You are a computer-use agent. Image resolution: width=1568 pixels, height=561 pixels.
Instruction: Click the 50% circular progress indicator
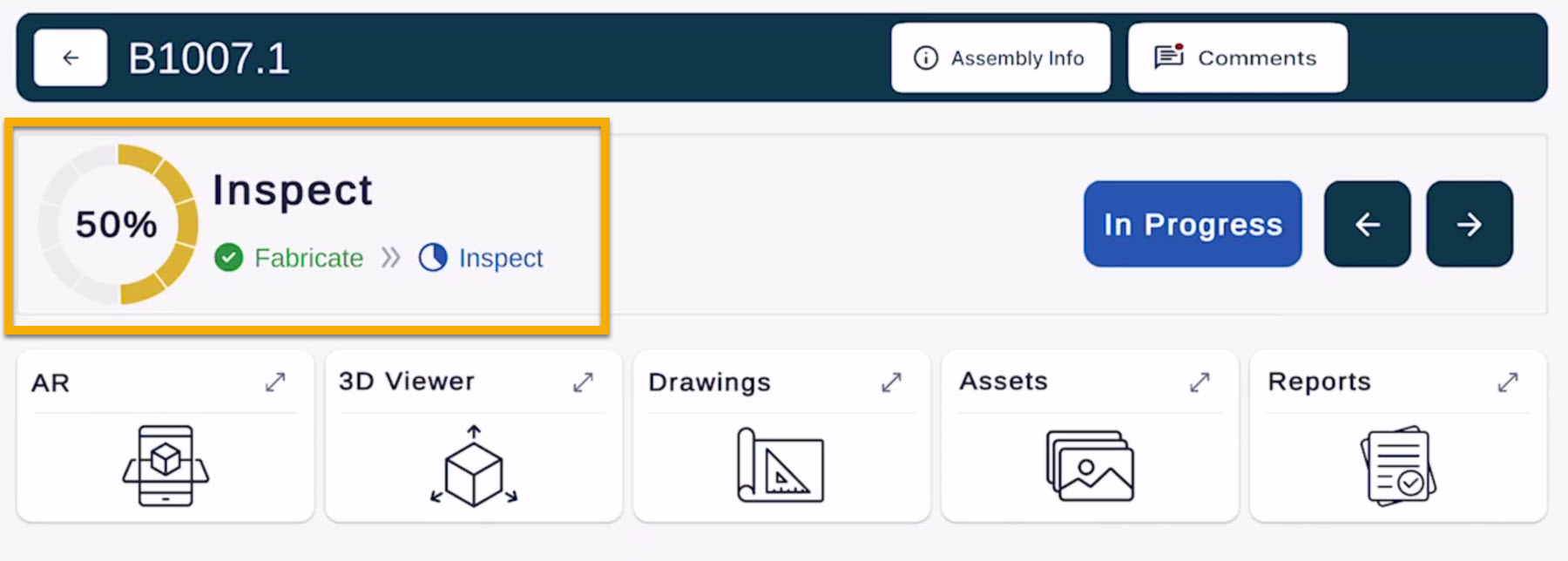118,224
